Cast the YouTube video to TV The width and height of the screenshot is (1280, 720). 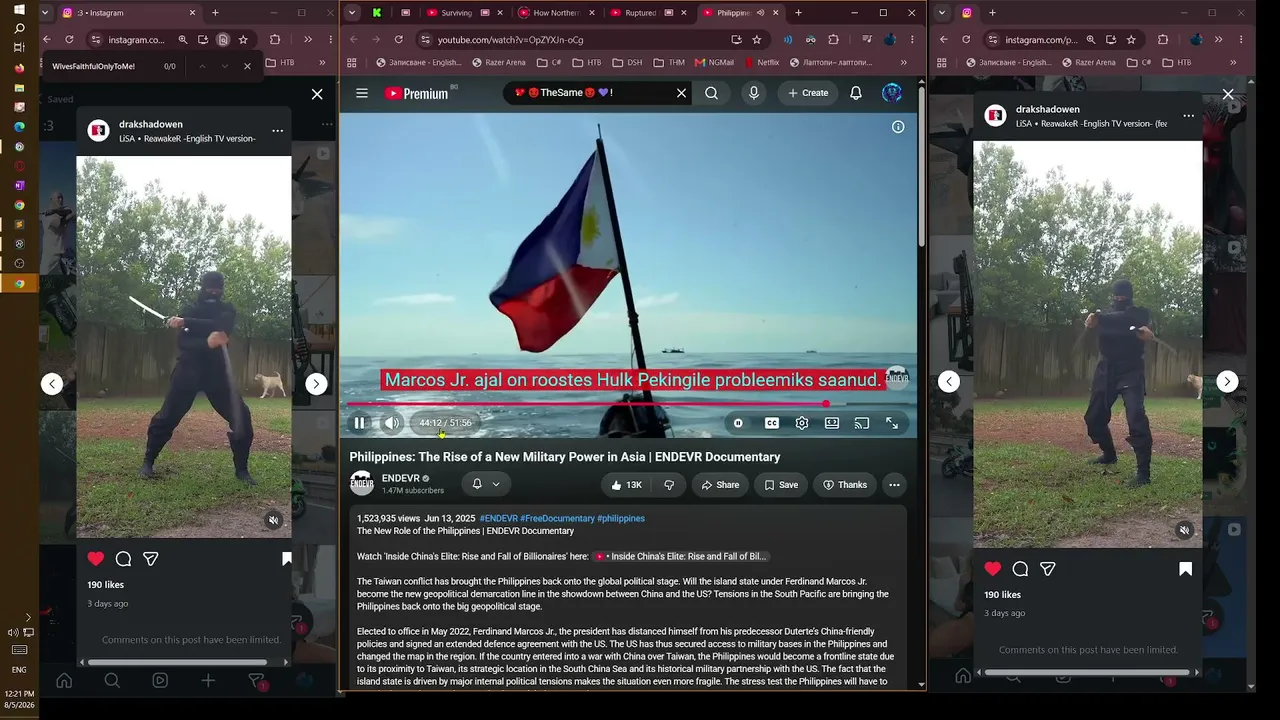point(862,423)
